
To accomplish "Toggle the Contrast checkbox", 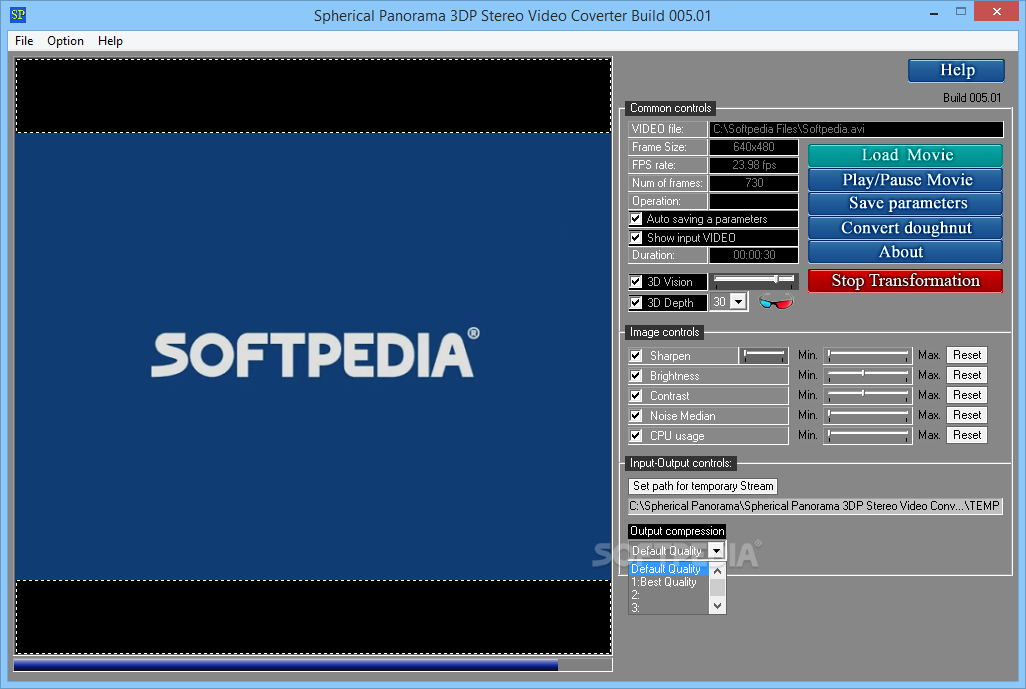I will [636, 395].
